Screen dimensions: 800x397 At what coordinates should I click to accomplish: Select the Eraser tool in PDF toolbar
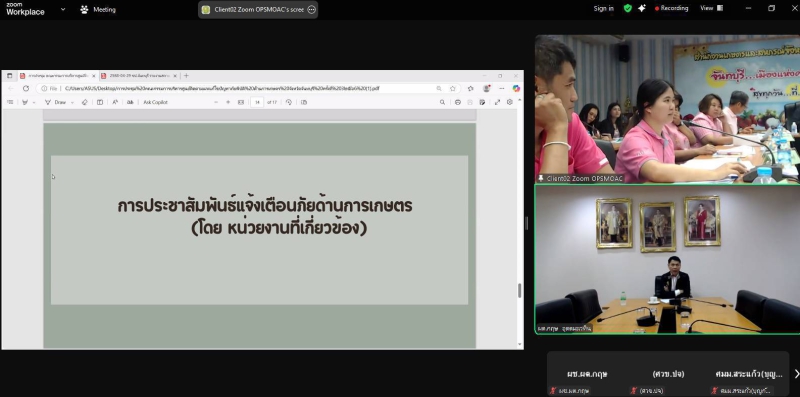point(85,102)
